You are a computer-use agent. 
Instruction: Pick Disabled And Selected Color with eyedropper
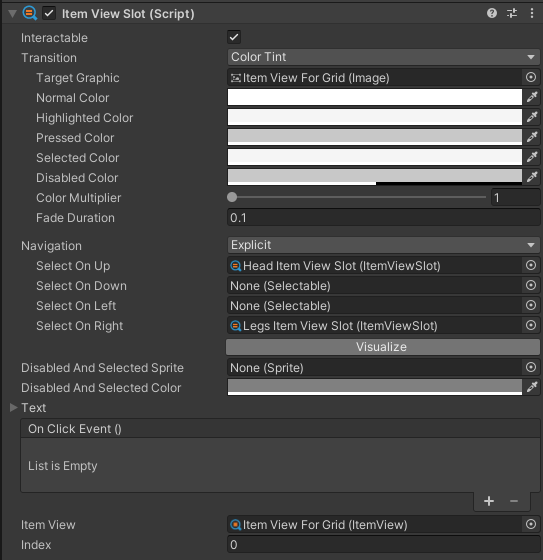click(x=532, y=387)
